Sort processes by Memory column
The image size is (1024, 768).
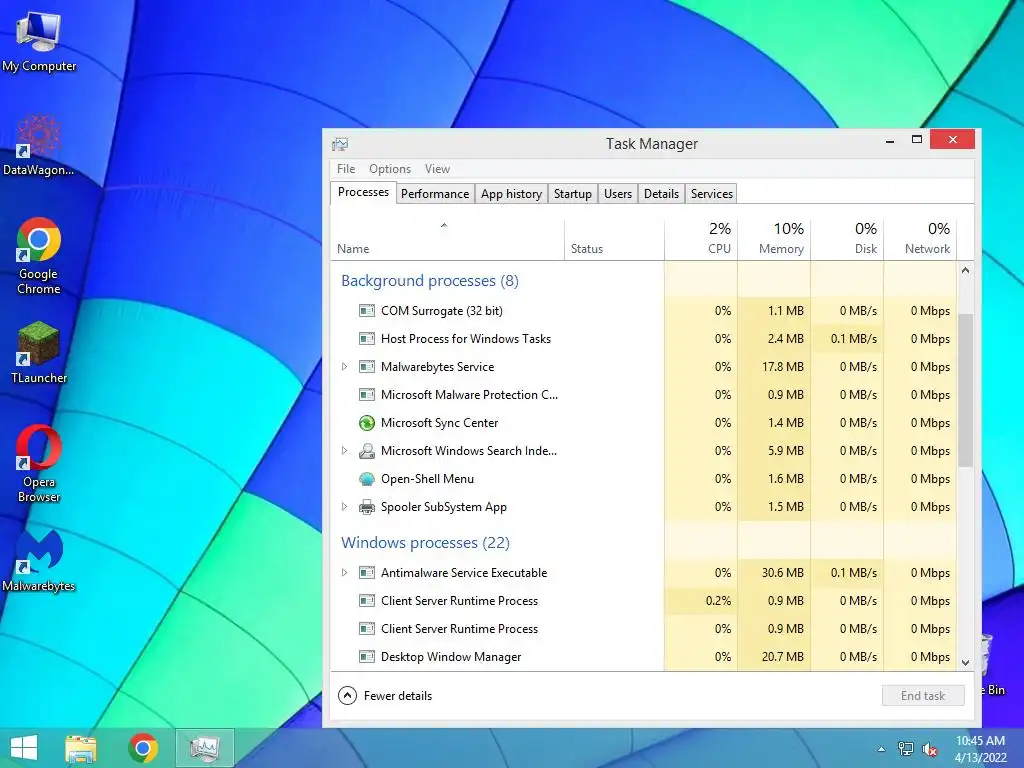(x=775, y=240)
